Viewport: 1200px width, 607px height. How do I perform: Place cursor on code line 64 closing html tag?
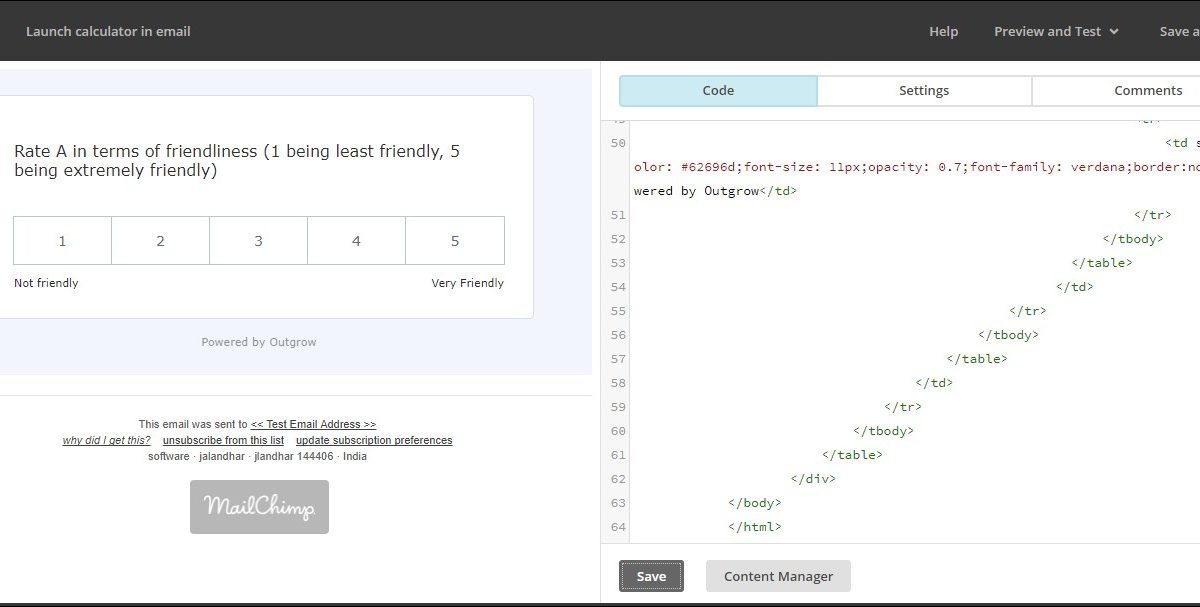[755, 527]
